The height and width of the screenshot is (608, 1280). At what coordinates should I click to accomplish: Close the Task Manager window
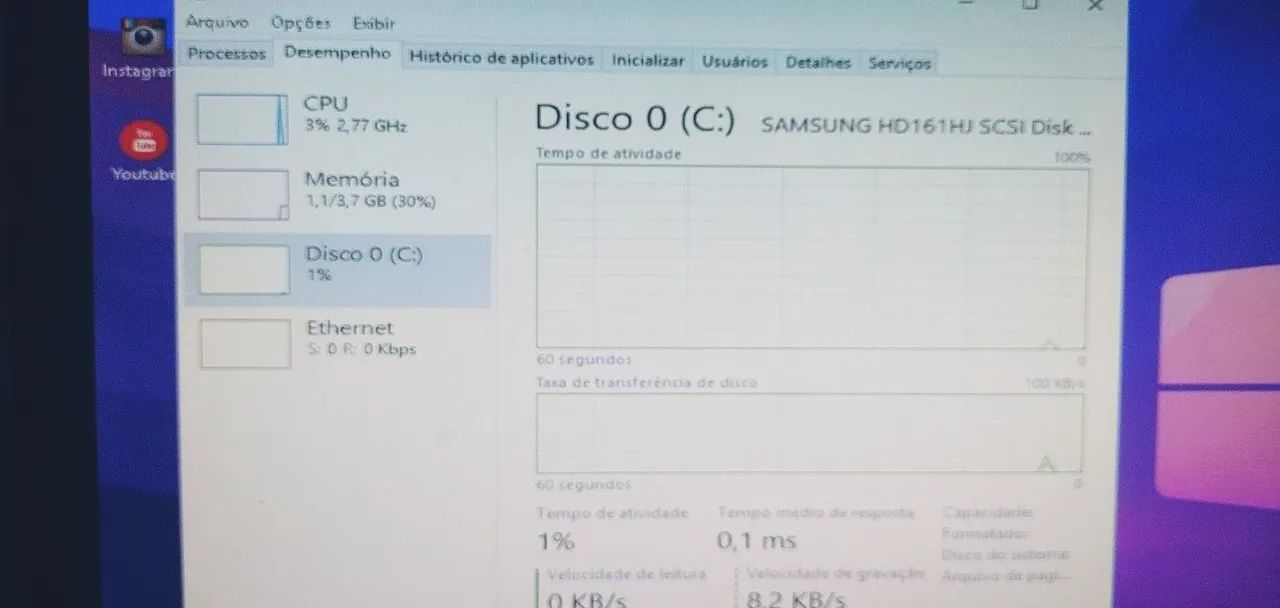point(1095,6)
